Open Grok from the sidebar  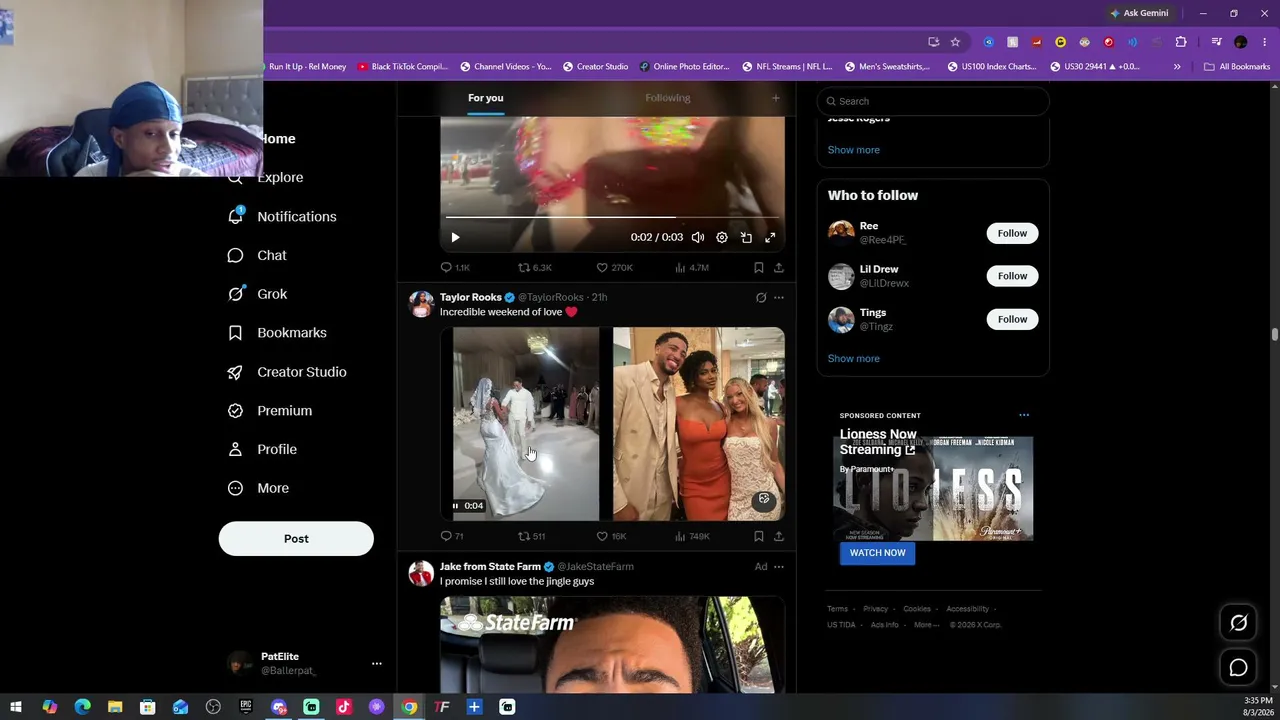pyautogui.click(x=258, y=294)
